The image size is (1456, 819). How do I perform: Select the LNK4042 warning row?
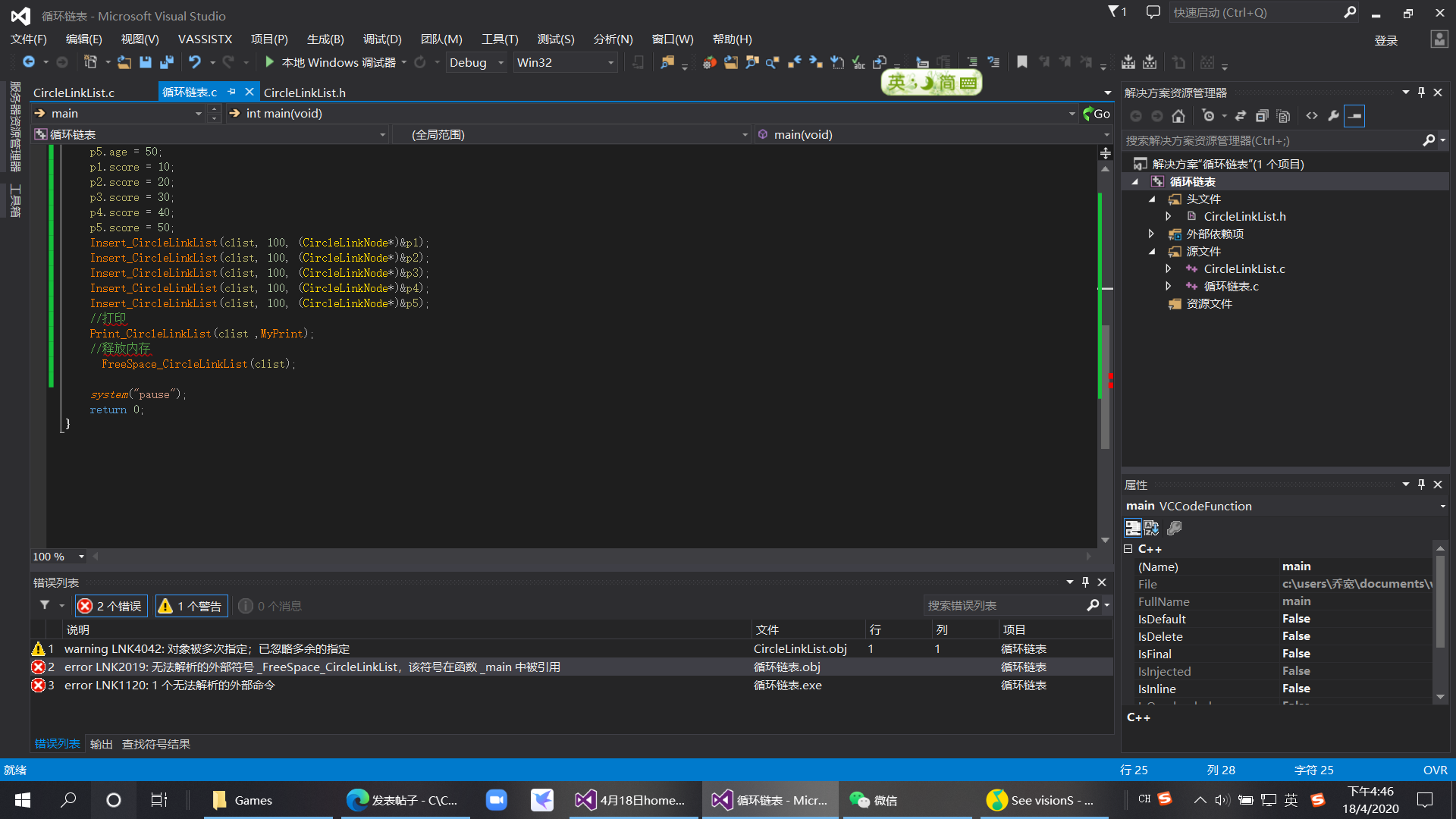pyautogui.click(x=571, y=649)
